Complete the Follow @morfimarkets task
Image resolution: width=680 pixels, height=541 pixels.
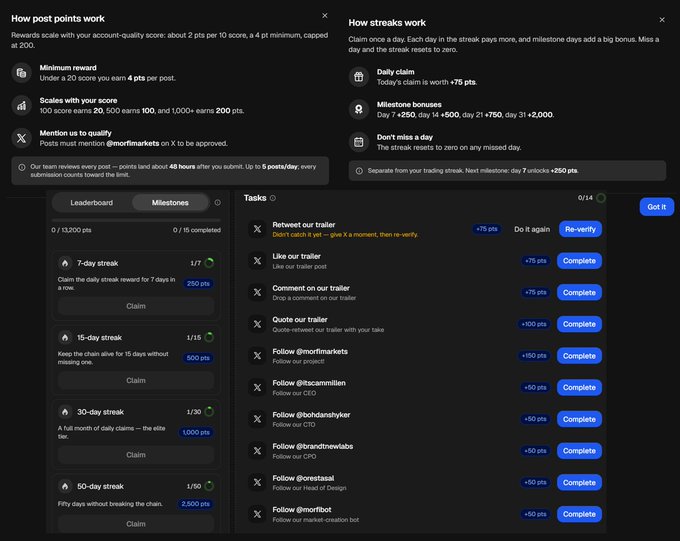(579, 356)
